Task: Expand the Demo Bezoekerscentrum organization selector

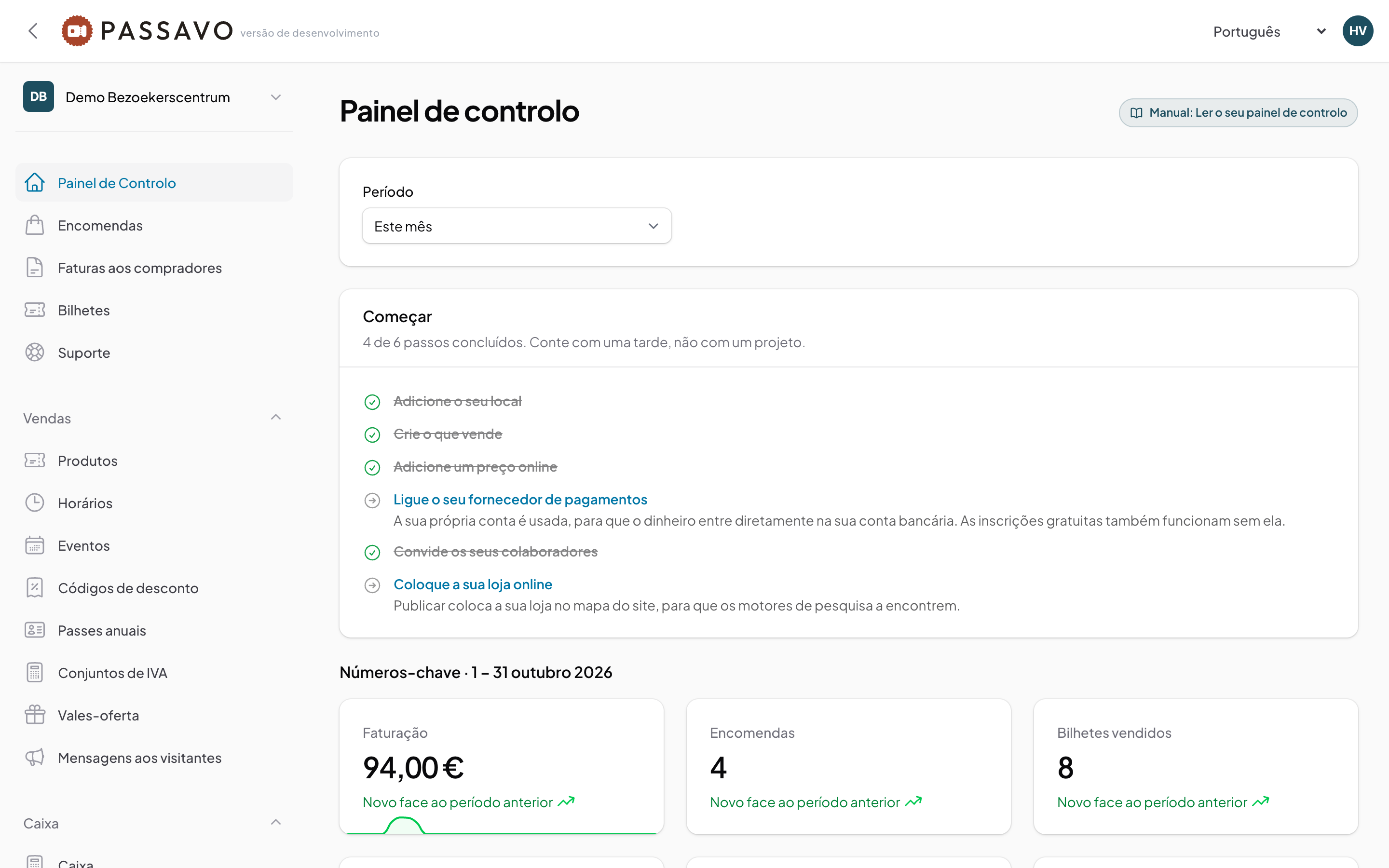Action: click(x=154, y=97)
